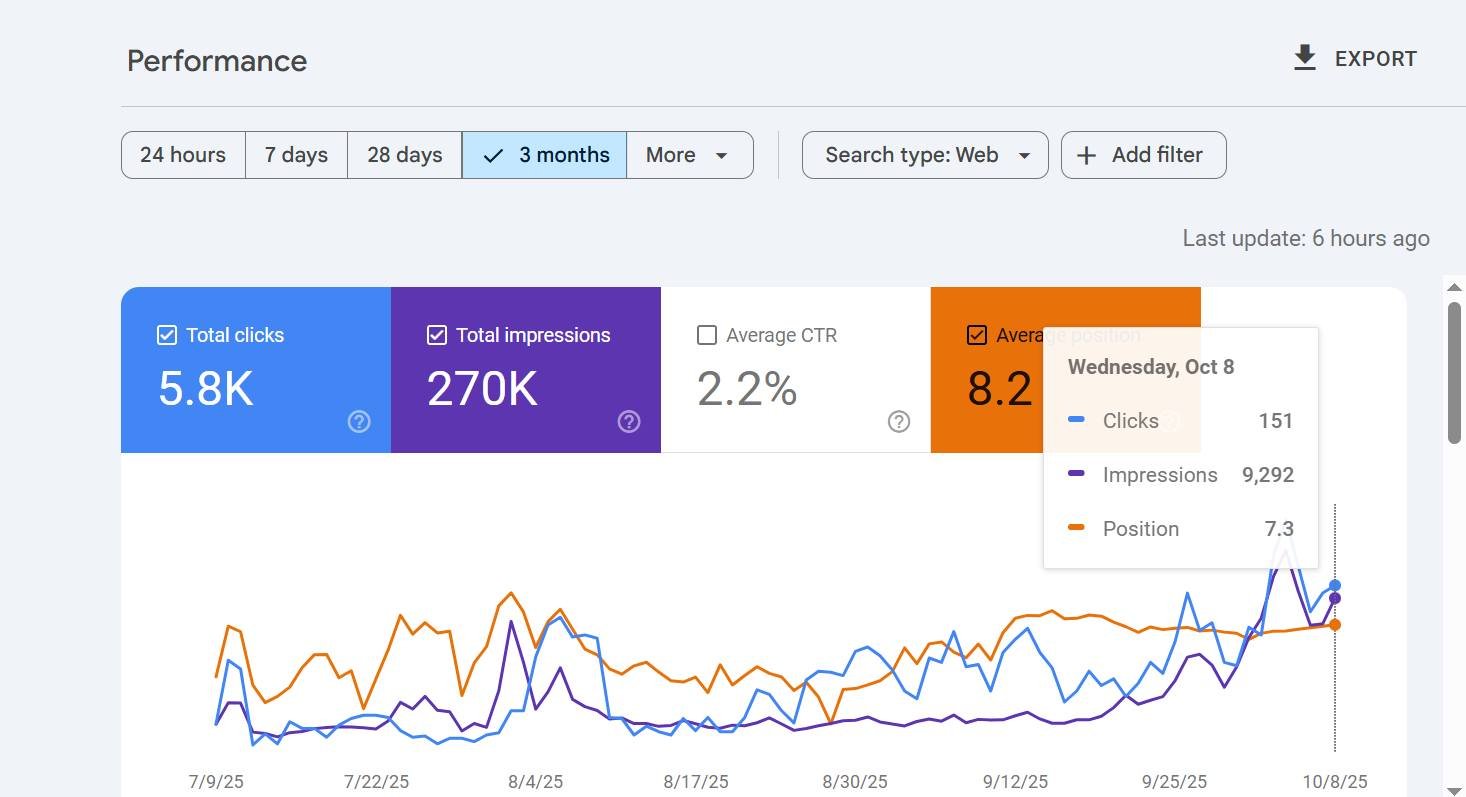1466x797 pixels.
Task: Open the Search type: Web dropdown
Action: pyautogui.click(x=925, y=155)
